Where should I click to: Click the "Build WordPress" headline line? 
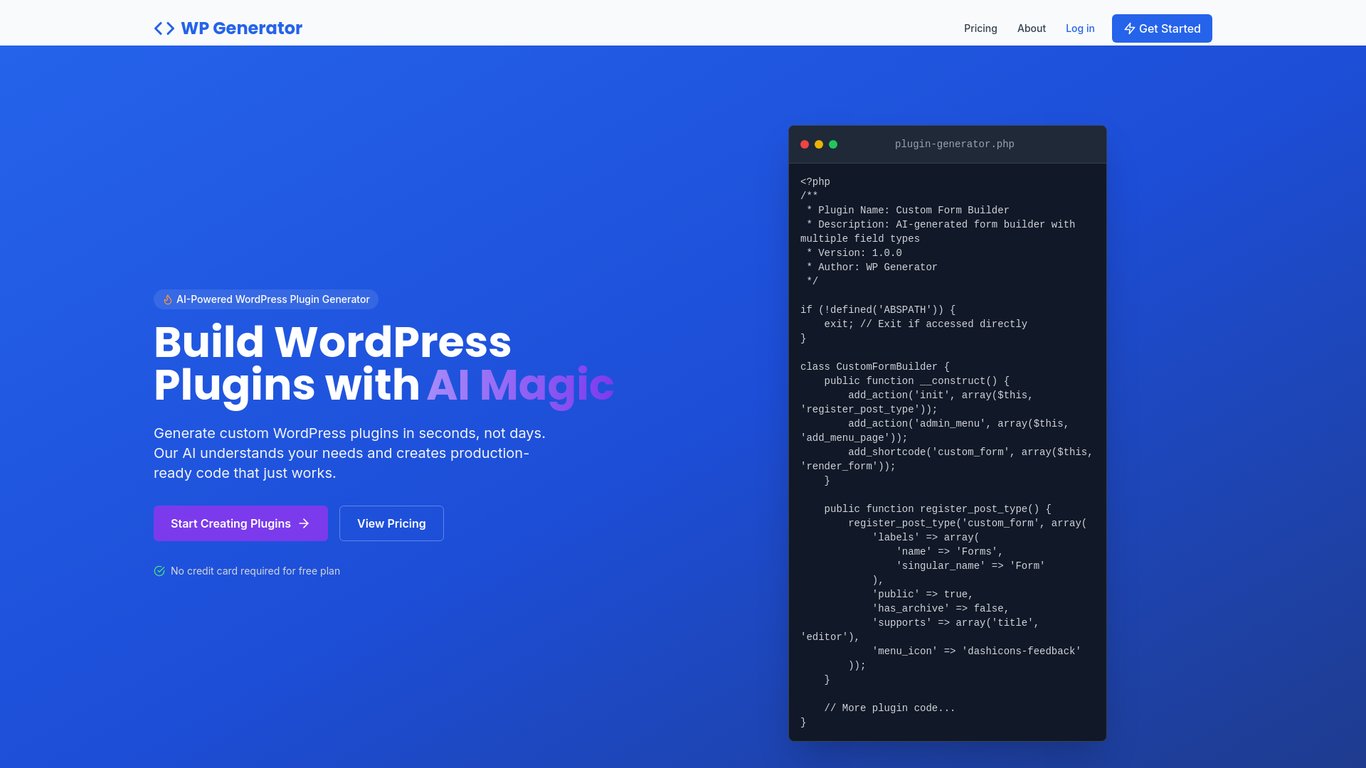tap(333, 342)
